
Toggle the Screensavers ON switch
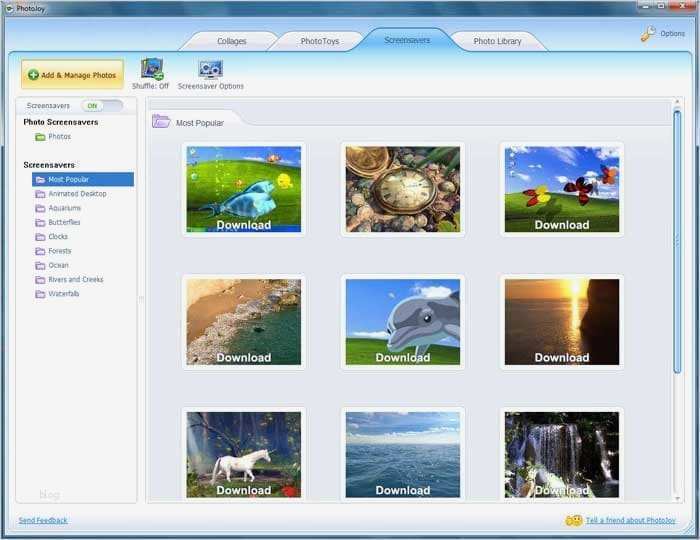click(102, 106)
